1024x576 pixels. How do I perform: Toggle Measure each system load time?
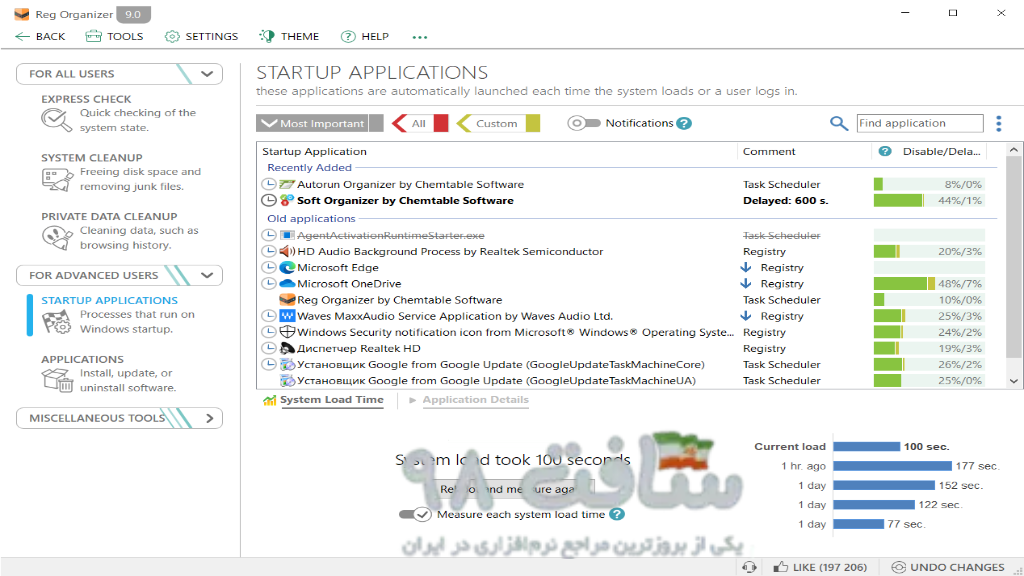point(415,515)
